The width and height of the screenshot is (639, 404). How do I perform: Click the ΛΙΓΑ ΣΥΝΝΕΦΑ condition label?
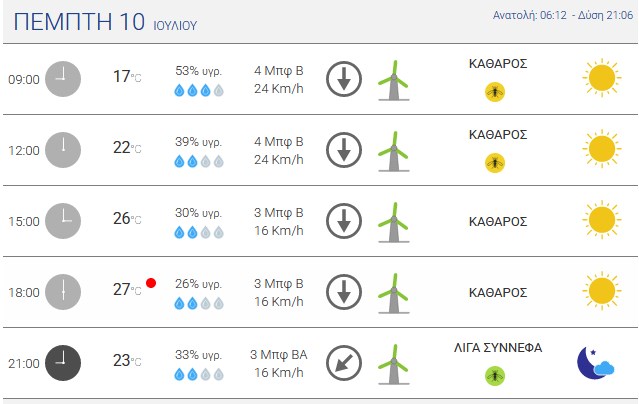(x=498, y=348)
